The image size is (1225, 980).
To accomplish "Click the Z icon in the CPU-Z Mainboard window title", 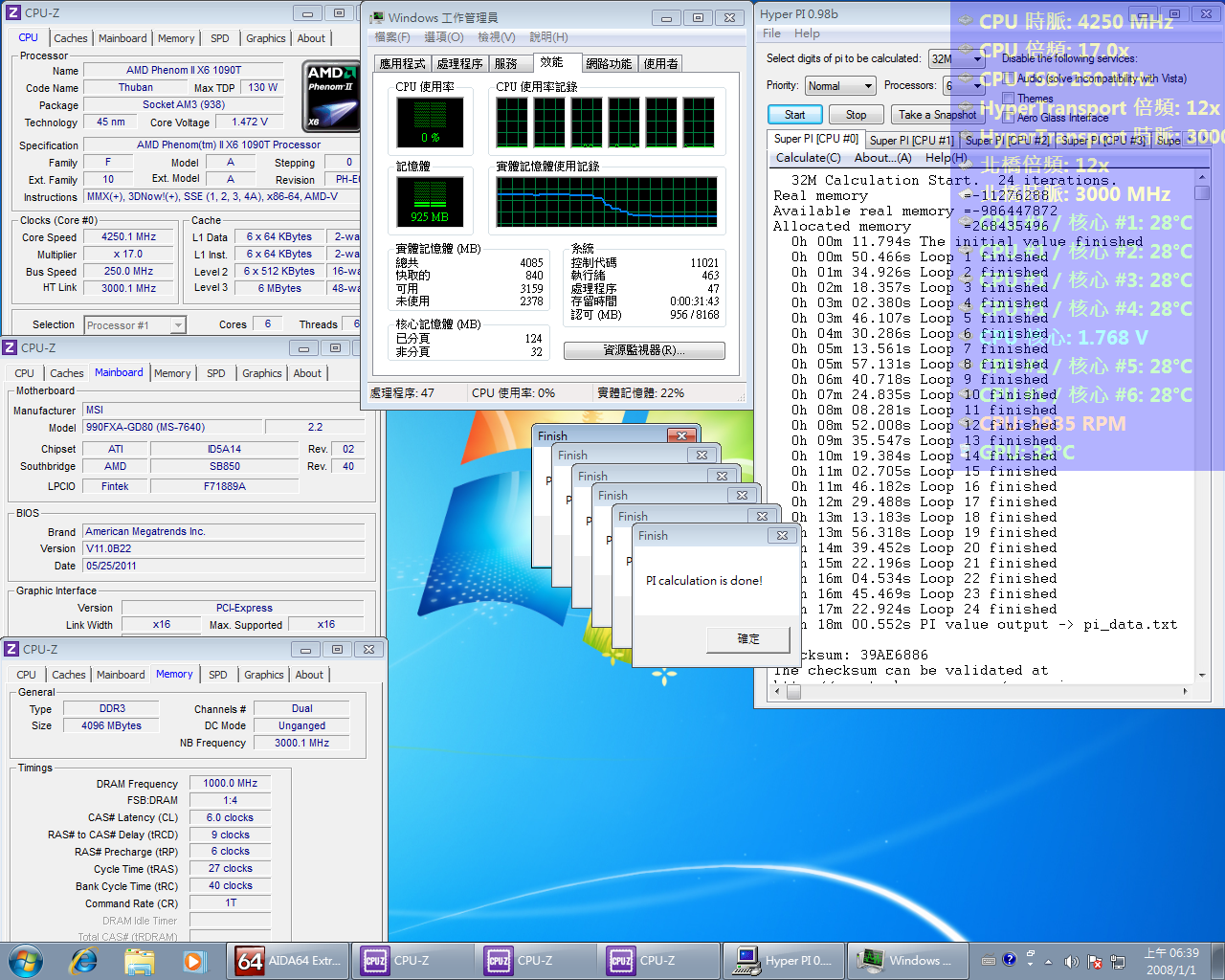I will click(11, 347).
